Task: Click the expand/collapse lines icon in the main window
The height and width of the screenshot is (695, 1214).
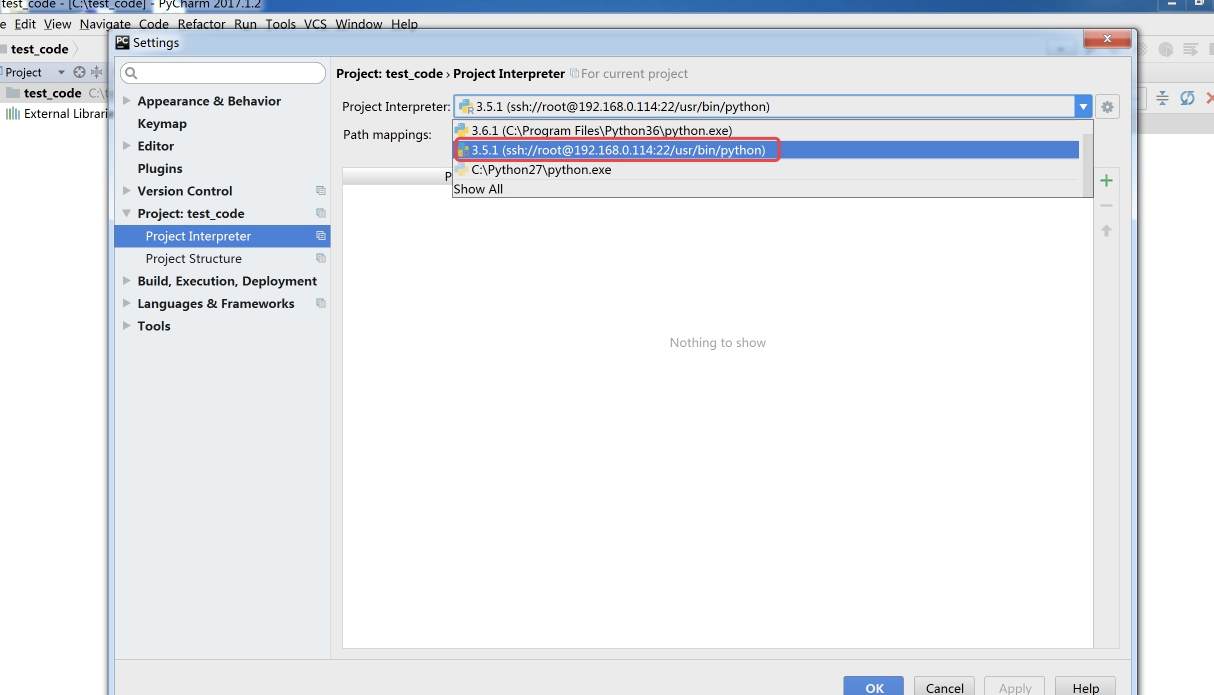Action: (x=1162, y=98)
